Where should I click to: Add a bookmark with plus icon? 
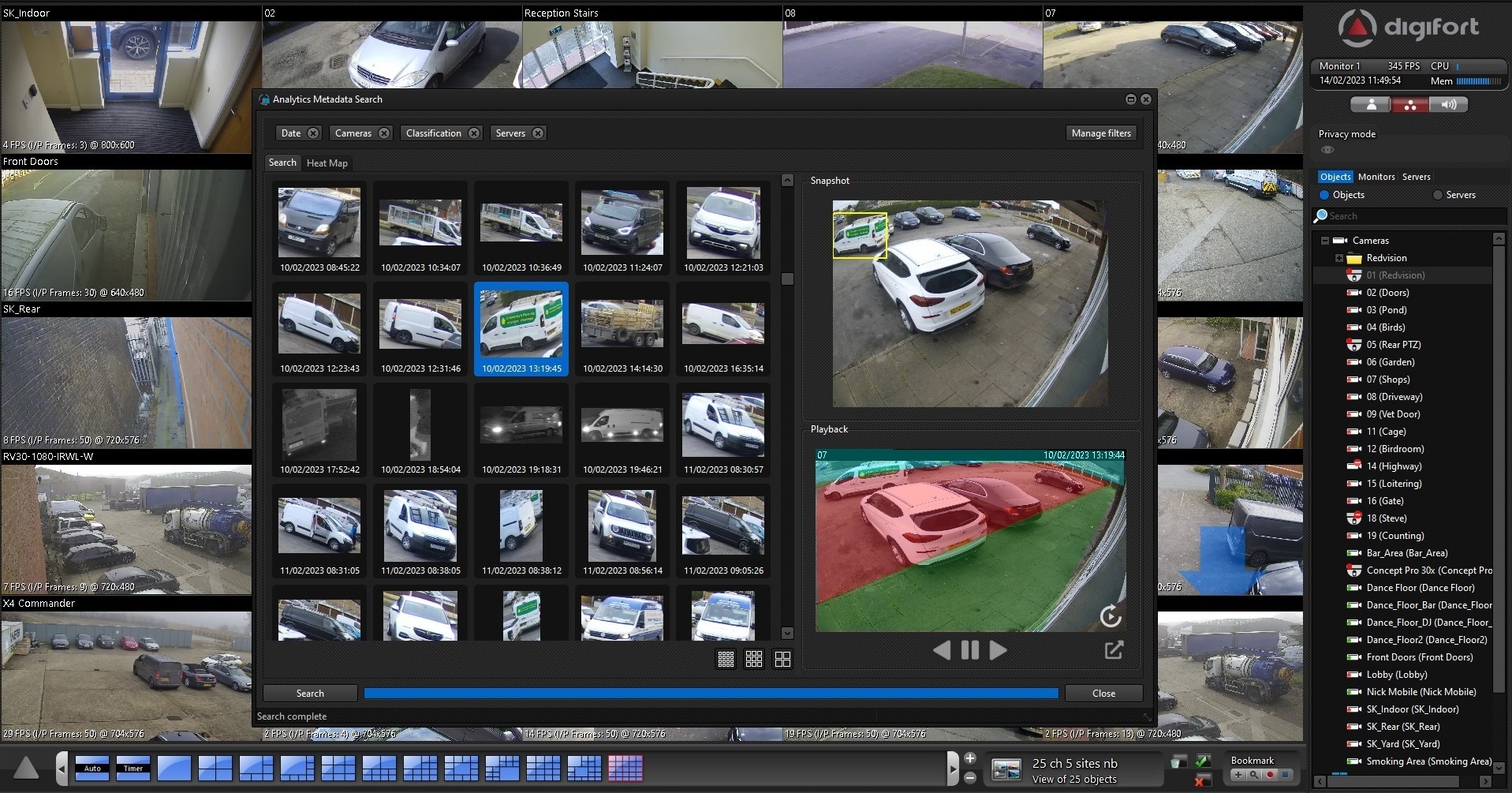pos(1238,775)
